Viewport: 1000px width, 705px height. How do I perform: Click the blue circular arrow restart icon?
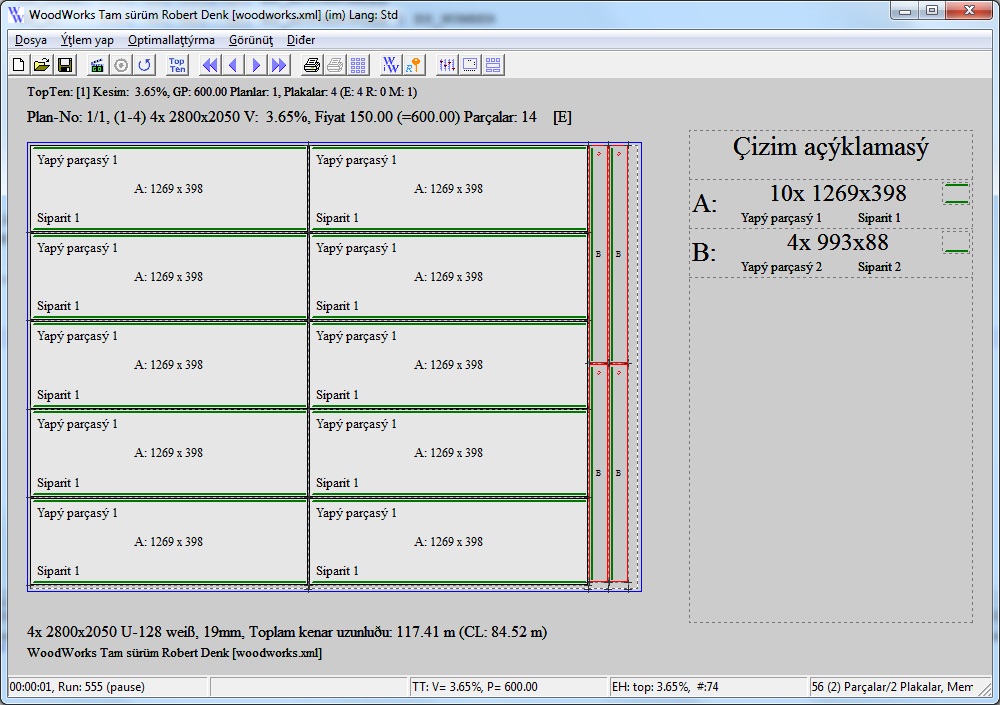[145, 64]
